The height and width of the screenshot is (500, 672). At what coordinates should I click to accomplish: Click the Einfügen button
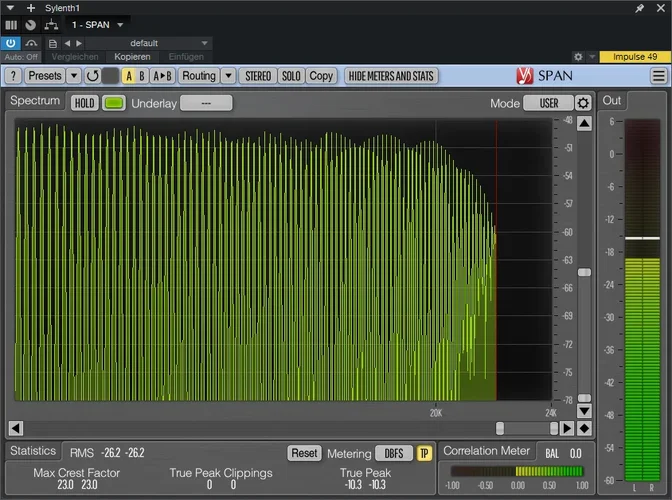point(186,57)
